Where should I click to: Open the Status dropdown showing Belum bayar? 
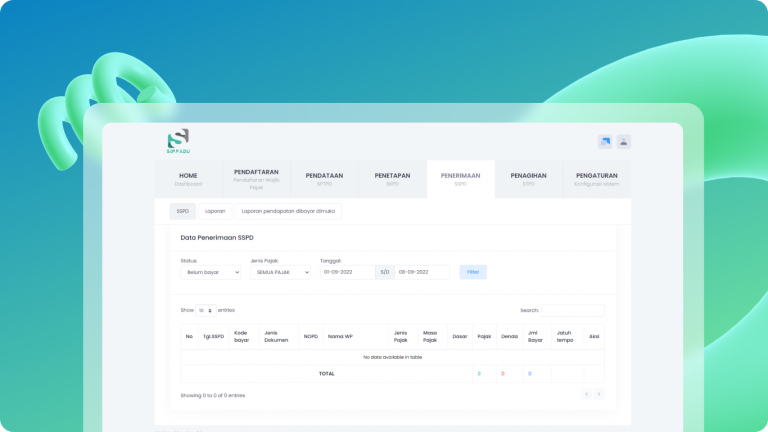tap(210, 272)
